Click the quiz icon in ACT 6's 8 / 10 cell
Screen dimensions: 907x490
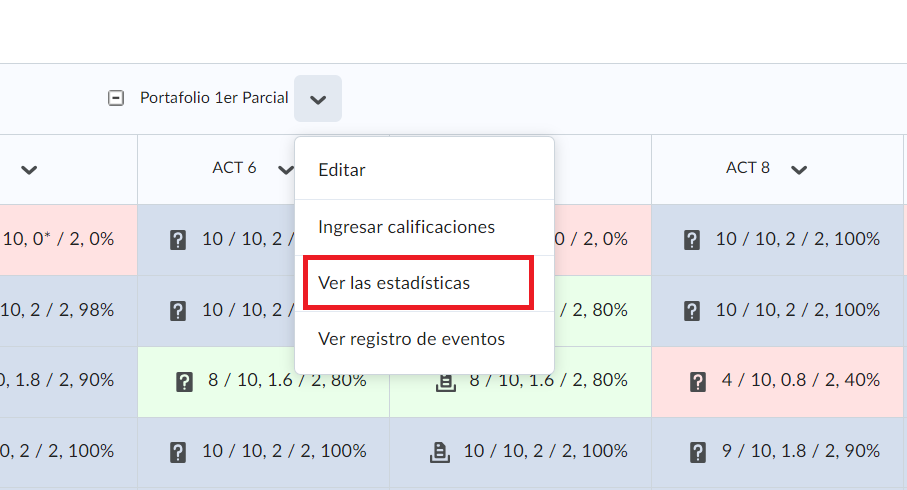click(x=184, y=381)
